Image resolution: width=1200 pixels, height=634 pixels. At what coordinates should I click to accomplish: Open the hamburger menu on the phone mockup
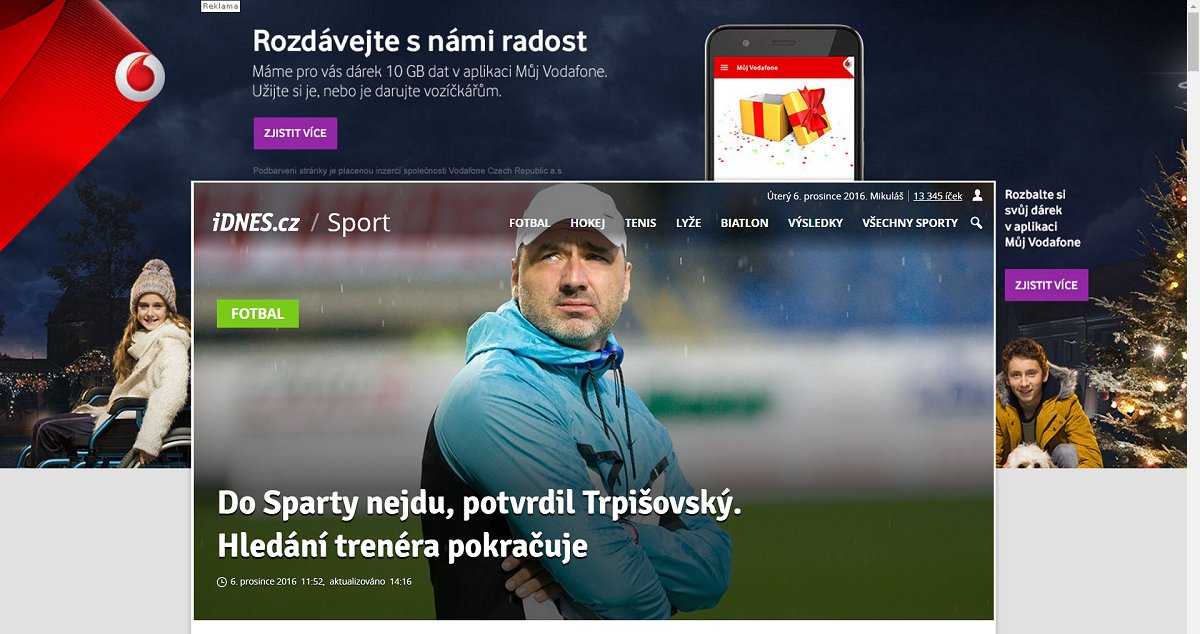[x=723, y=67]
